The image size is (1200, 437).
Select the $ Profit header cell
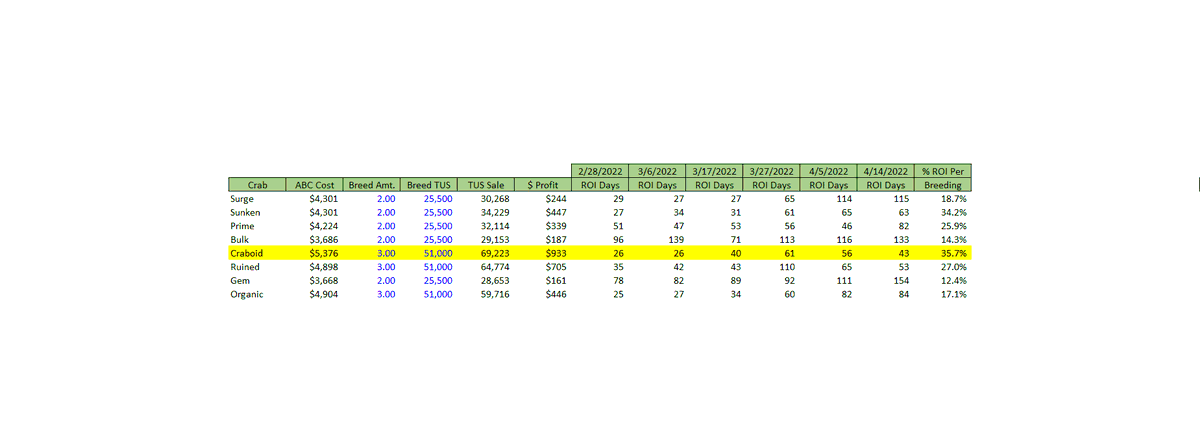543,185
